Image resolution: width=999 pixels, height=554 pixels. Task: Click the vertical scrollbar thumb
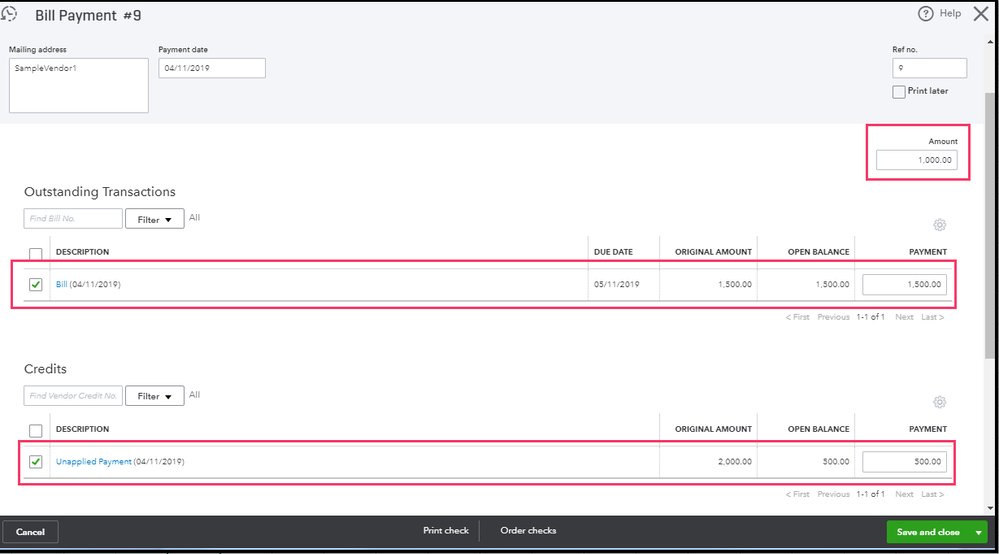(990, 226)
